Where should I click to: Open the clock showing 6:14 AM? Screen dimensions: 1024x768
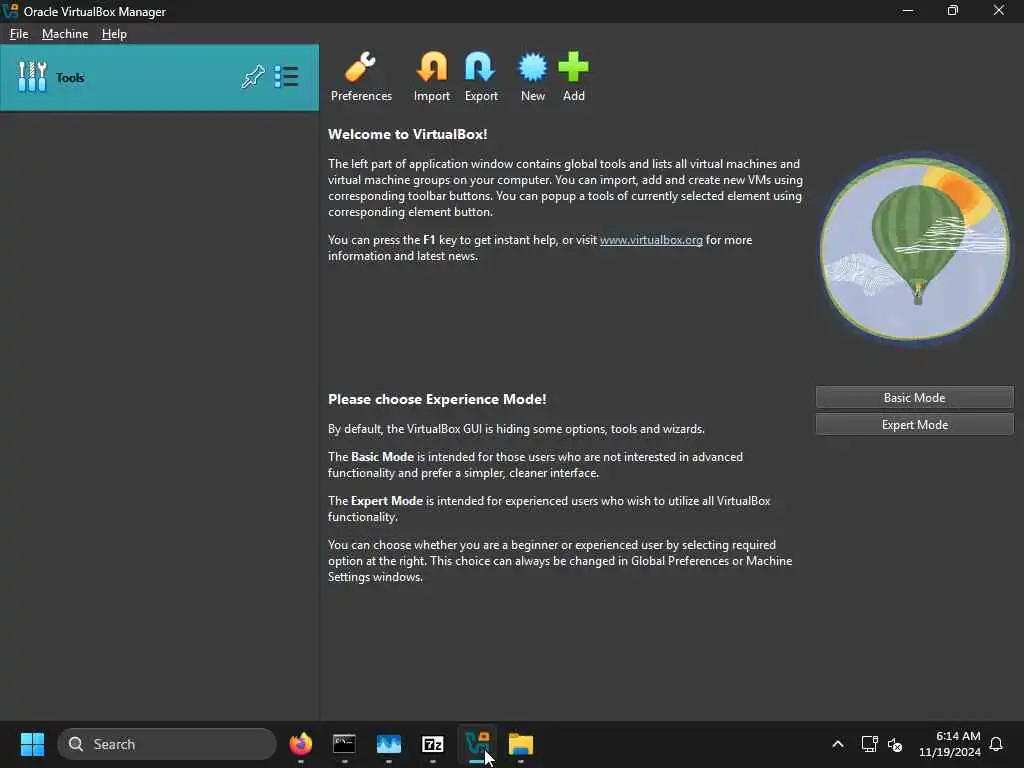tap(950, 744)
